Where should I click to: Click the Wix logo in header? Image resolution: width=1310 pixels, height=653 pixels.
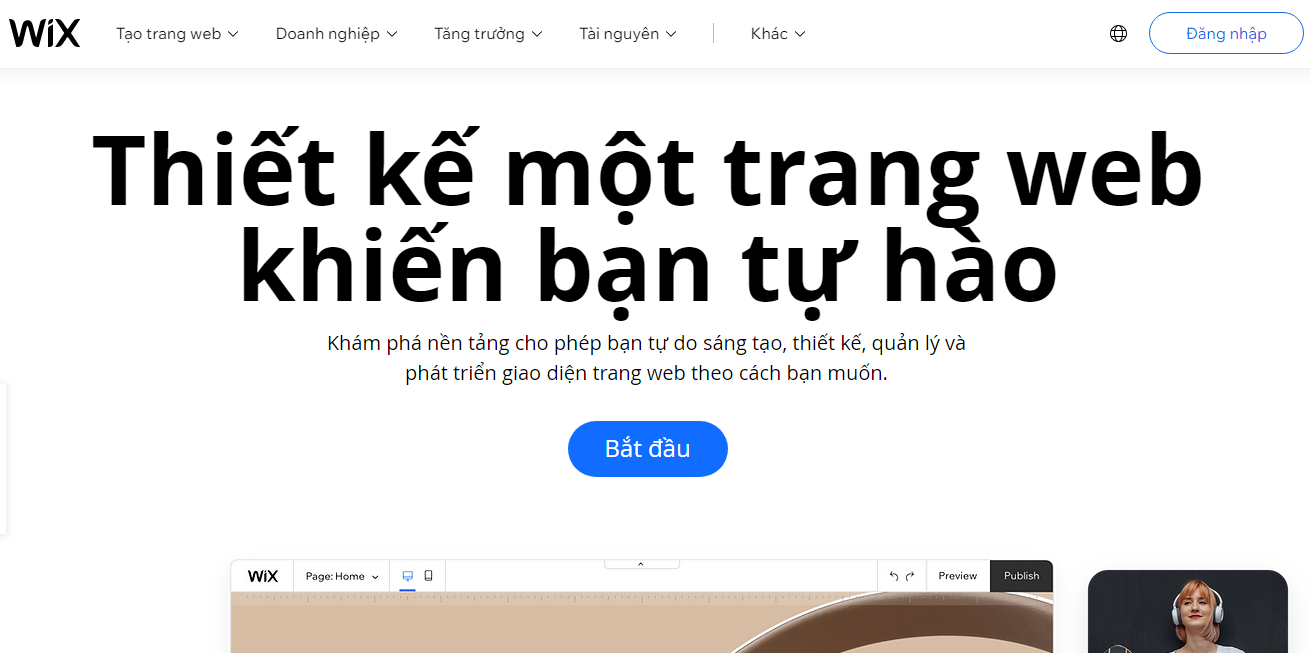point(44,33)
